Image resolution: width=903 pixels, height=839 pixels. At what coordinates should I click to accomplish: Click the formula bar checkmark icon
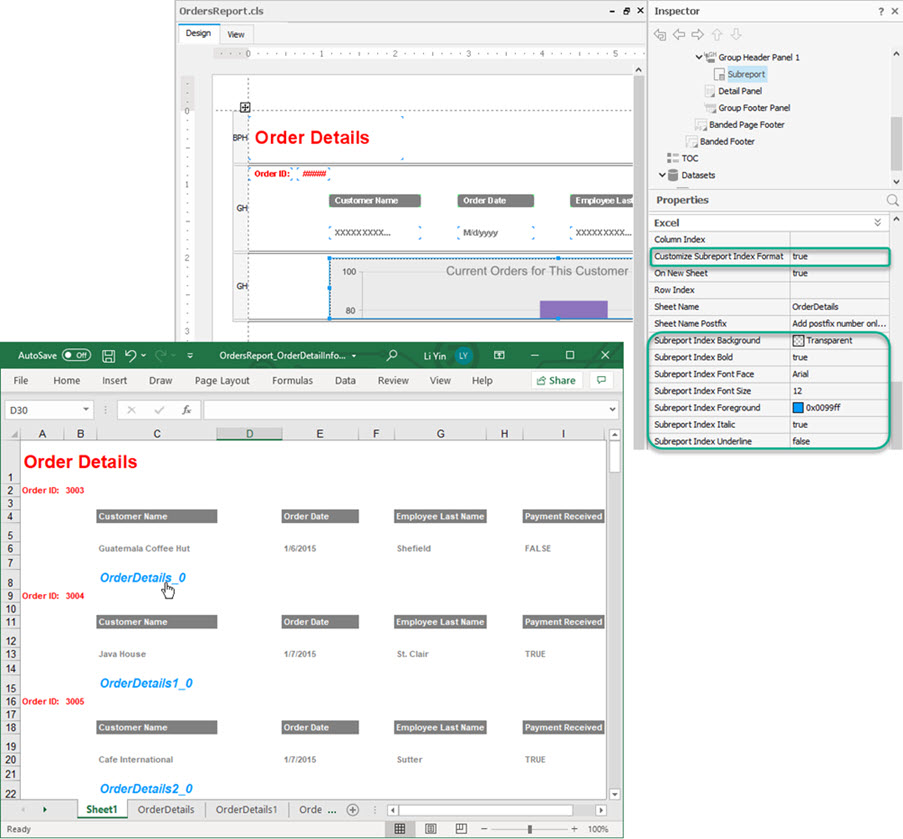coord(159,410)
